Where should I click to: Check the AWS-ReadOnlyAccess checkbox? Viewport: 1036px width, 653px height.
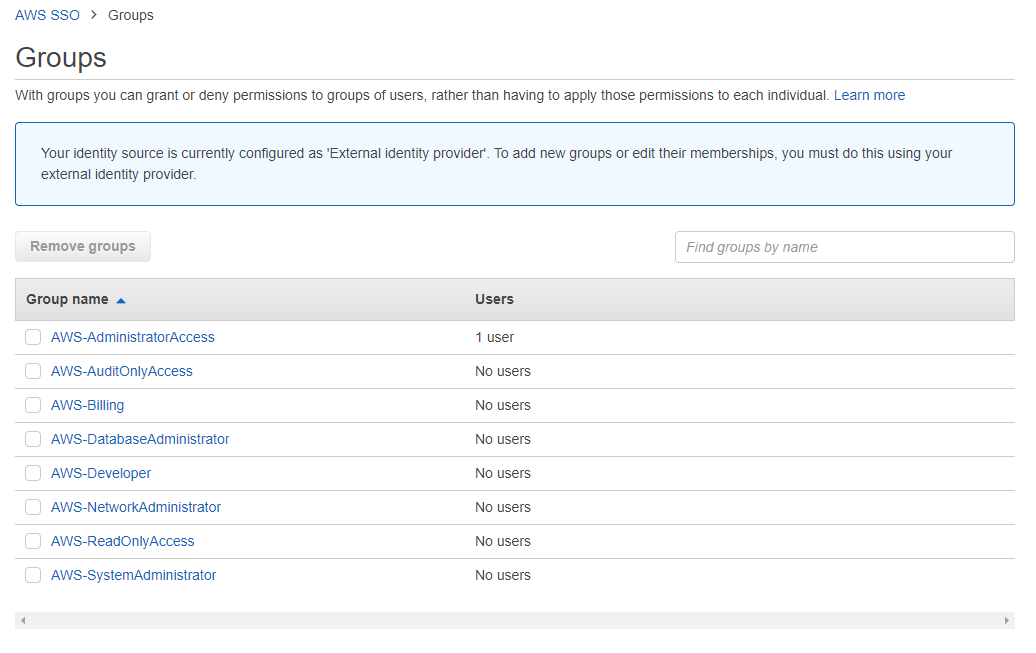33,541
